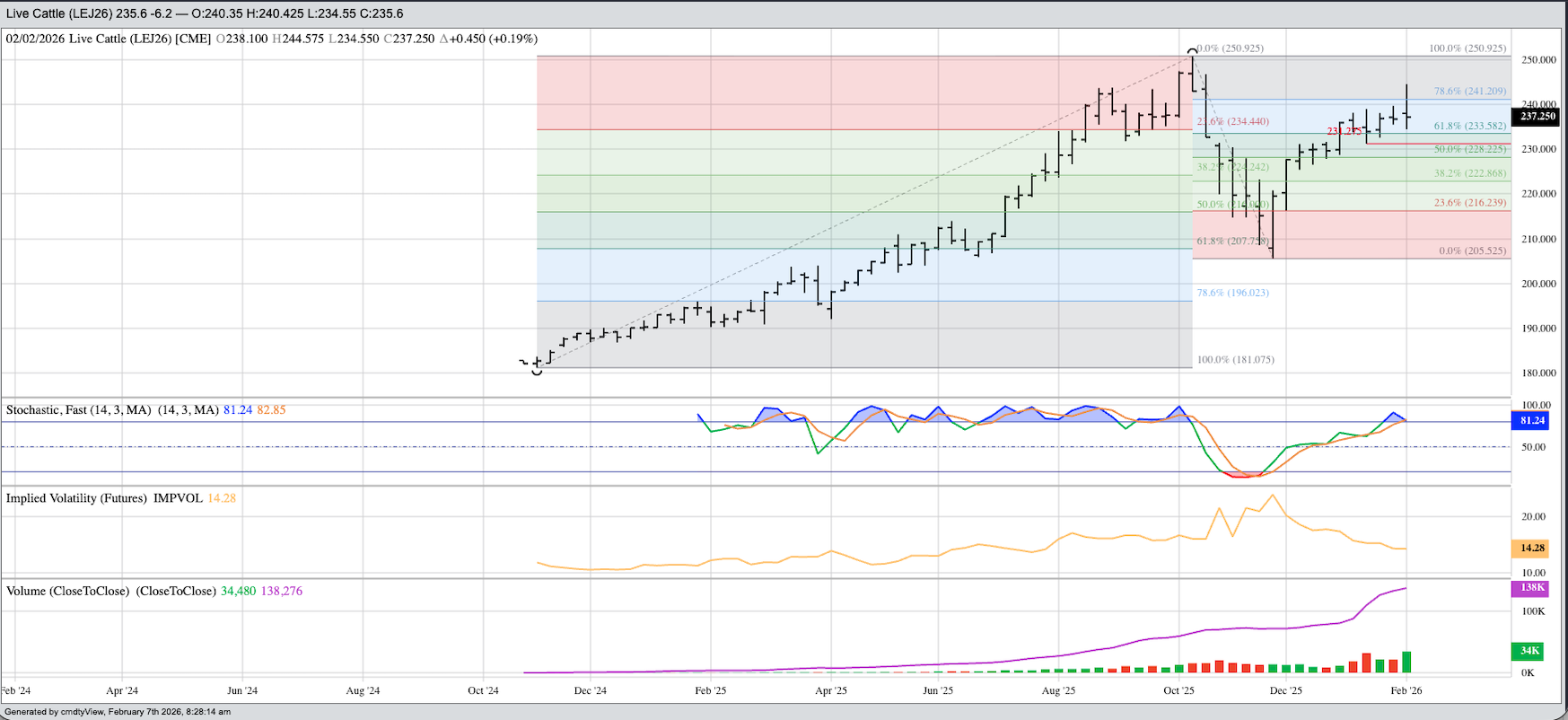
Task: Click the Fibonacci anchor circle at the chart low
Action: (x=537, y=370)
